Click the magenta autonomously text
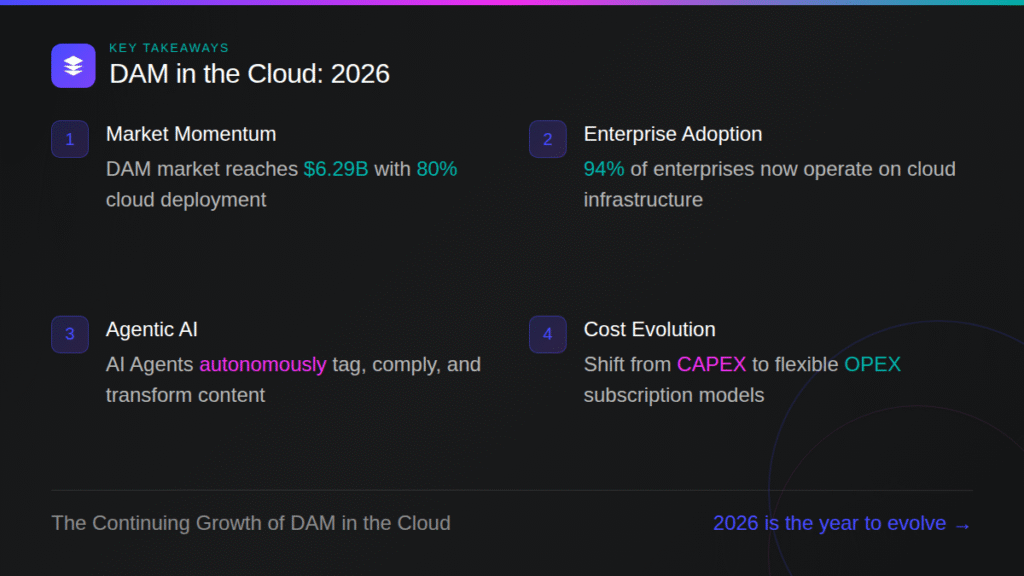The width and height of the screenshot is (1024, 576). pyautogui.click(x=263, y=364)
